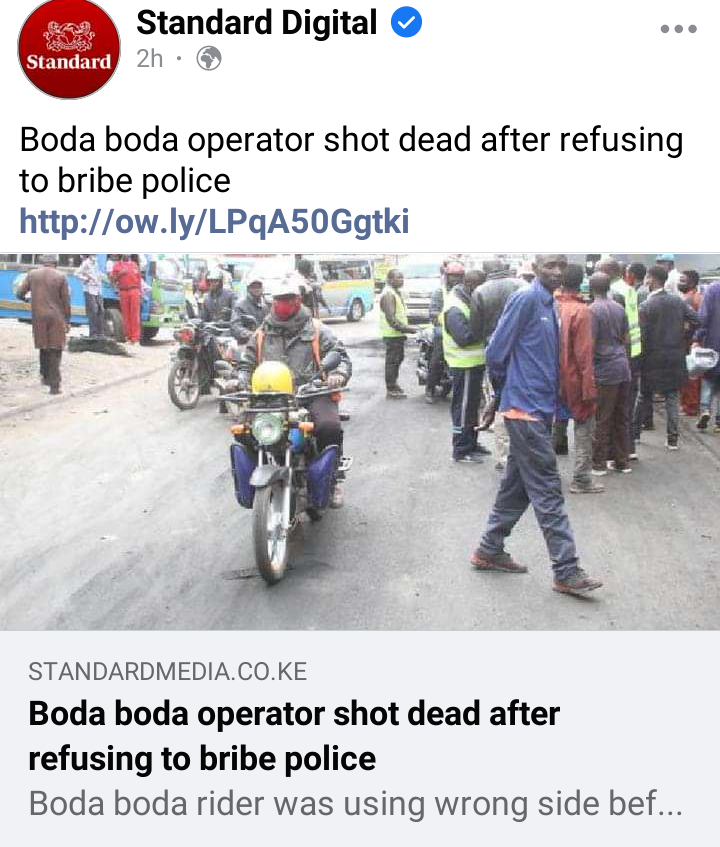The height and width of the screenshot is (847, 720).
Task: Open the boda boda motorcycle photo
Action: pos(360,441)
